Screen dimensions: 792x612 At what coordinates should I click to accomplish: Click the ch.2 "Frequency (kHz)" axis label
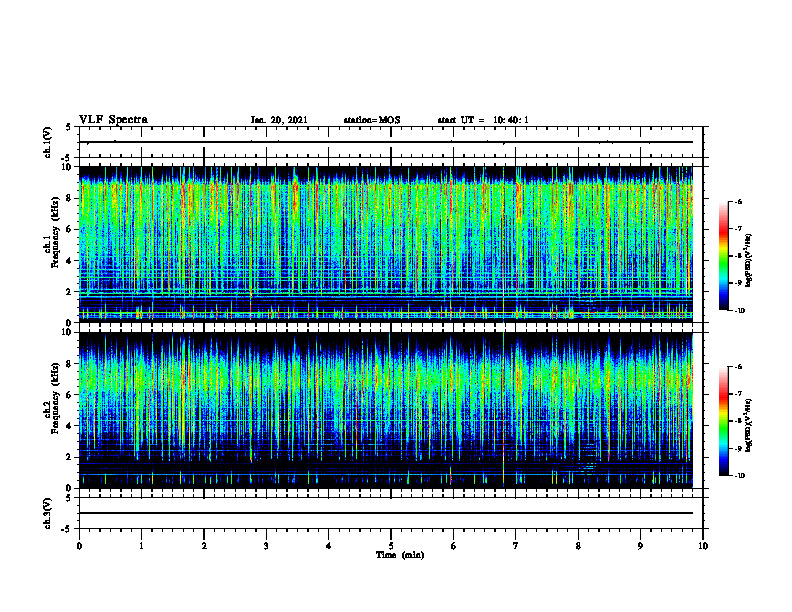(x=55, y=398)
